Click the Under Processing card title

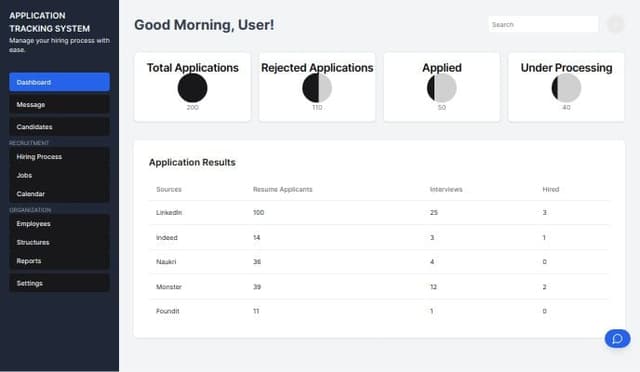(x=566, y=68)
